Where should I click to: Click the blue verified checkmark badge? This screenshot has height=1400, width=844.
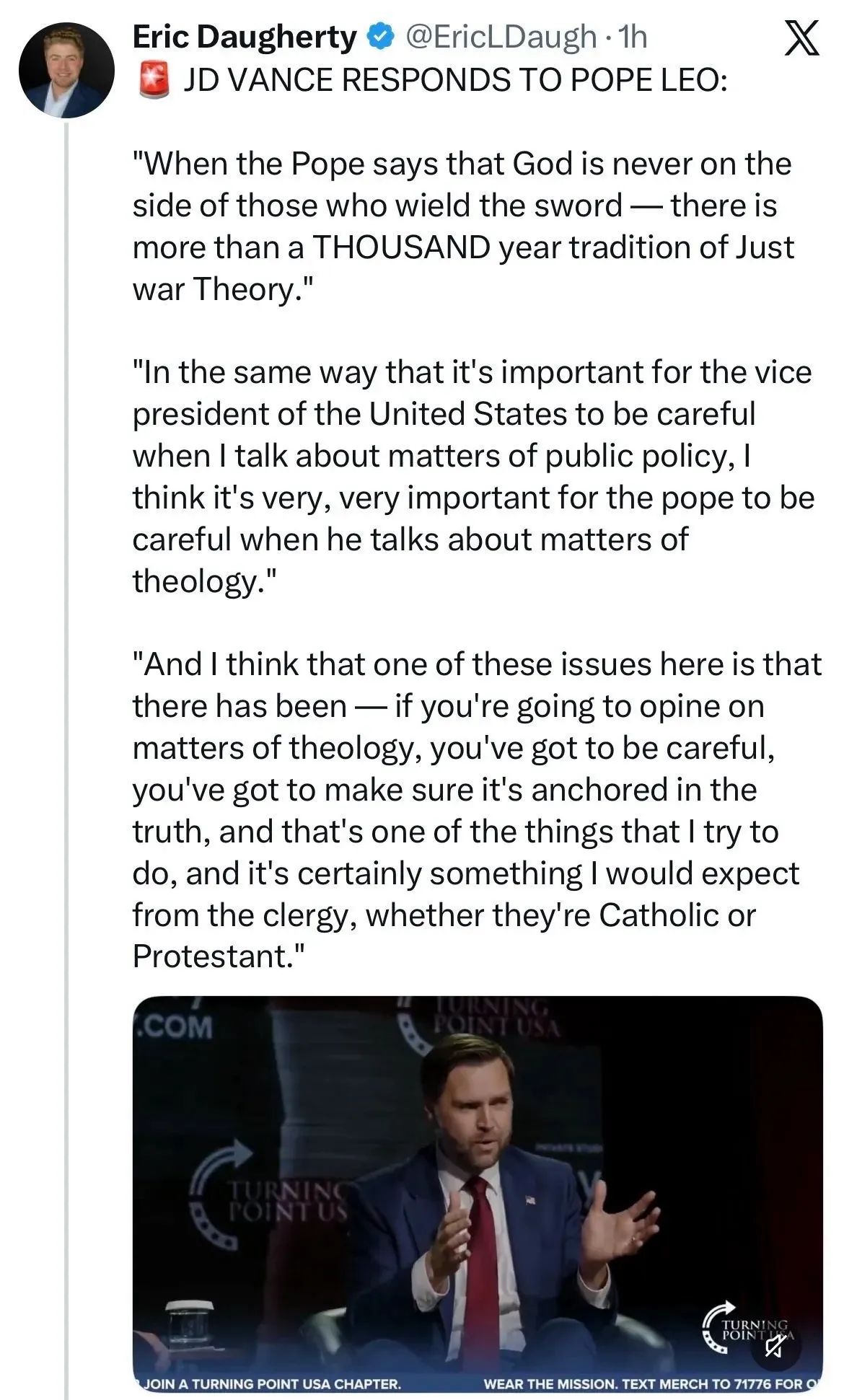(x=381, y=38)
